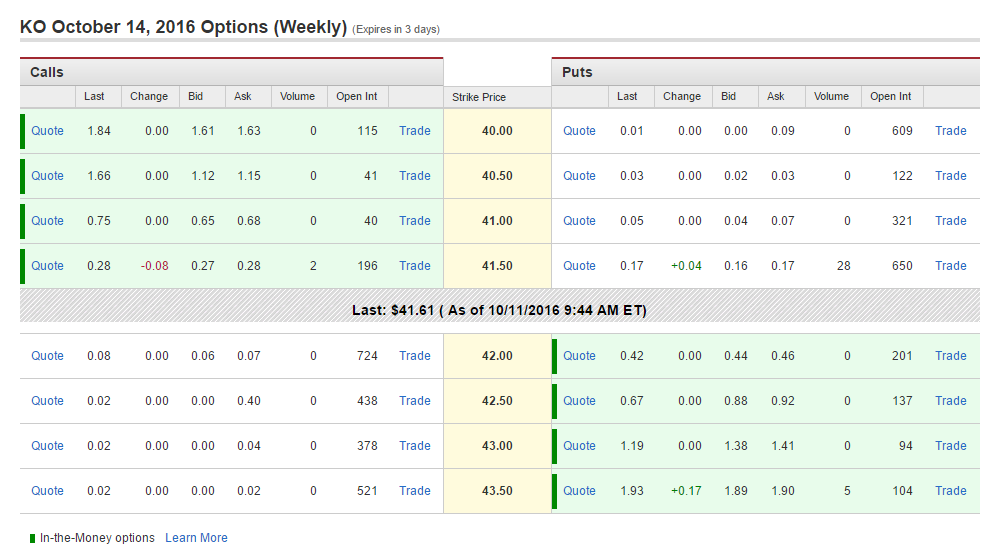Trade the 43.50 strike put
This screenshot has width=1007, height=556.
point(950,491)
